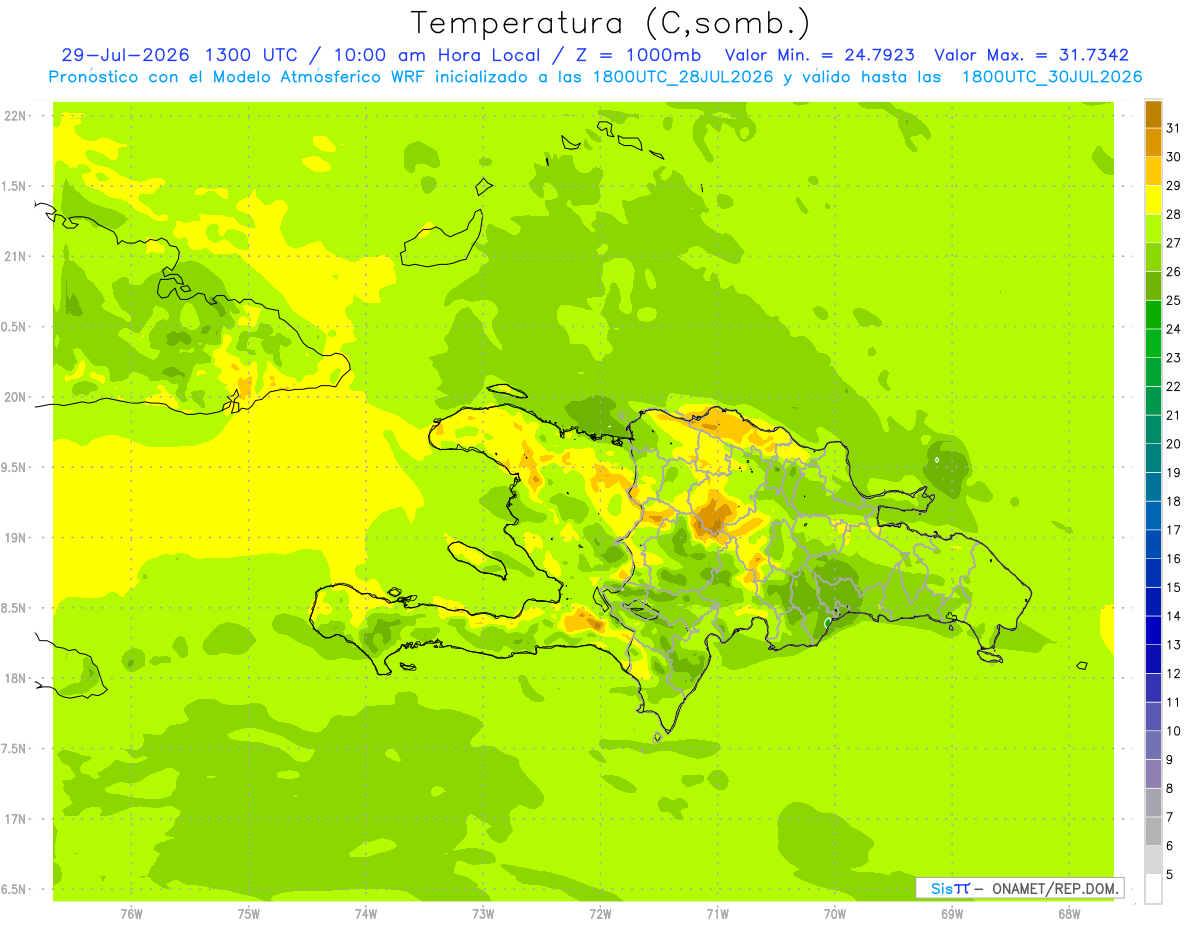
Task: Click the '17N' latitude label
Action: pyautogui.click(x=16, y=820)
